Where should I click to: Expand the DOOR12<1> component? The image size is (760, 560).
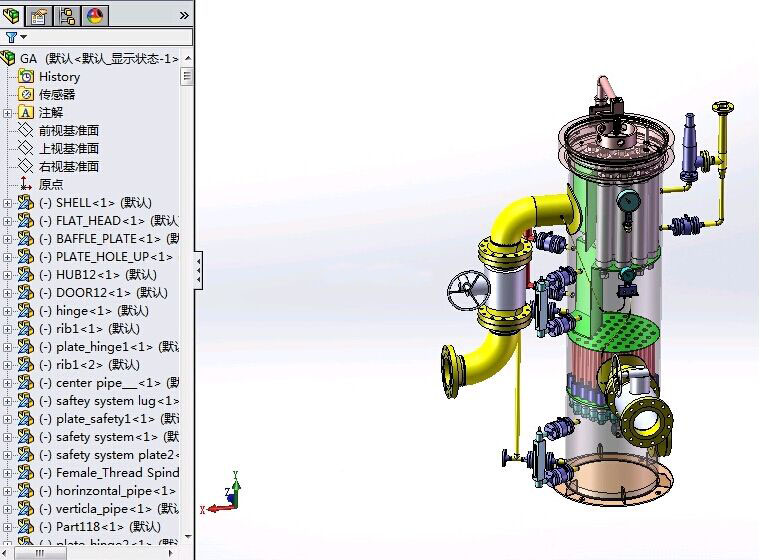7,292
